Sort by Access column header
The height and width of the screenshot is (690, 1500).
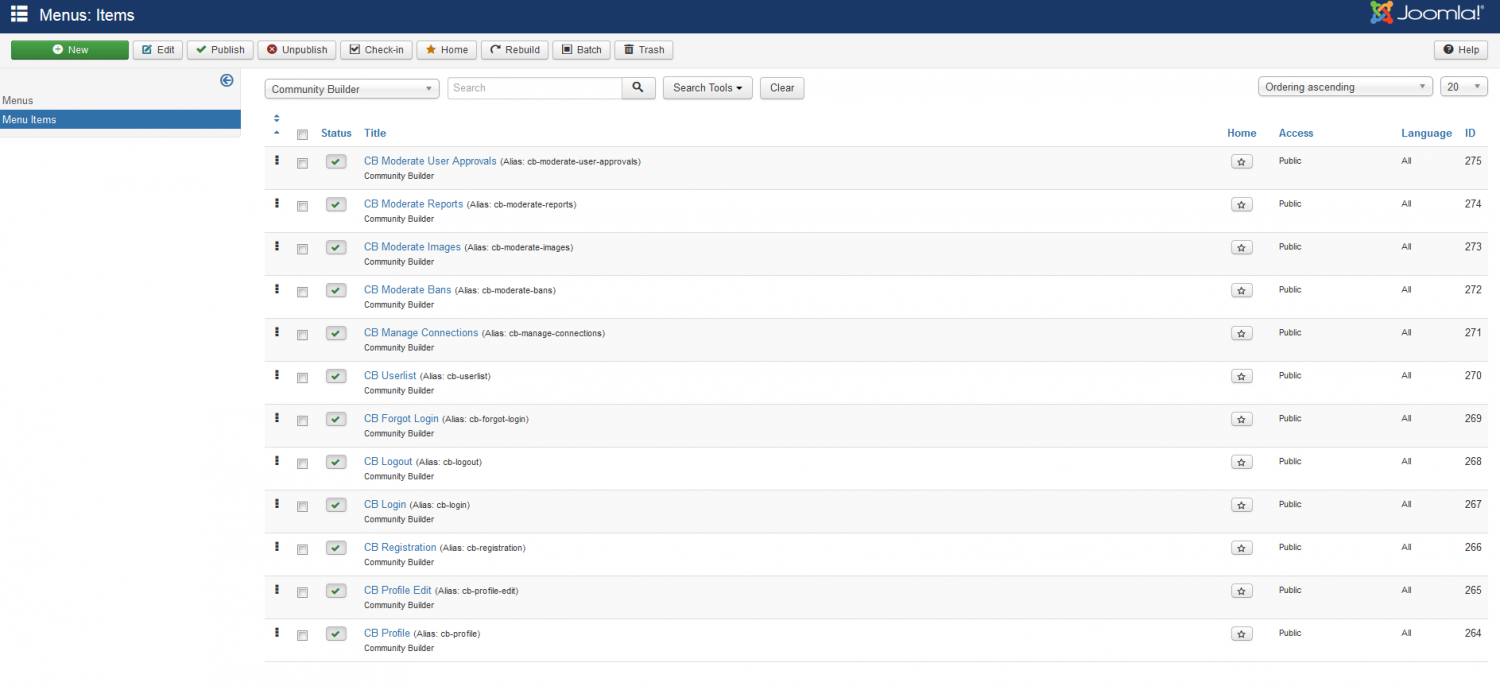[x=1296, y=133]
